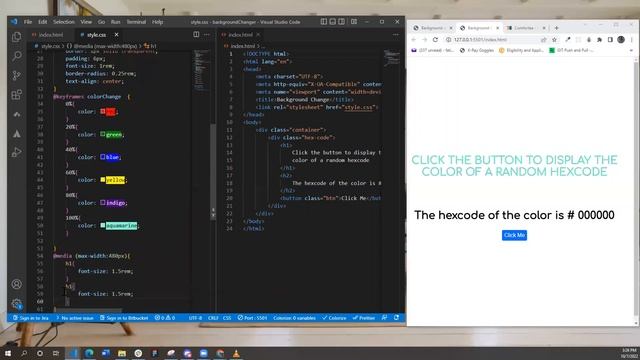Open the Search view in activity bar
Image resolution: width=640 pixels, height=360 pixels.
click(x=17, y=56)
